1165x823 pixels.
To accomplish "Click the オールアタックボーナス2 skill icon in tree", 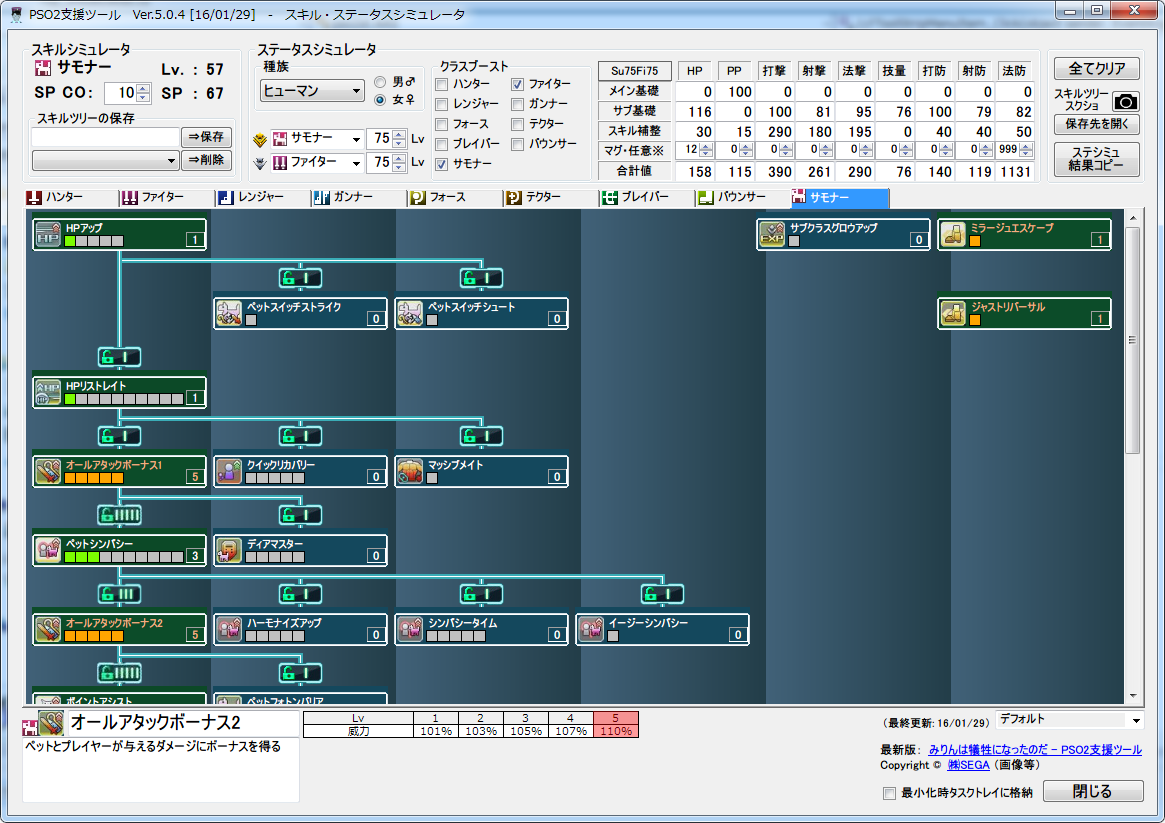I will 48,629.
